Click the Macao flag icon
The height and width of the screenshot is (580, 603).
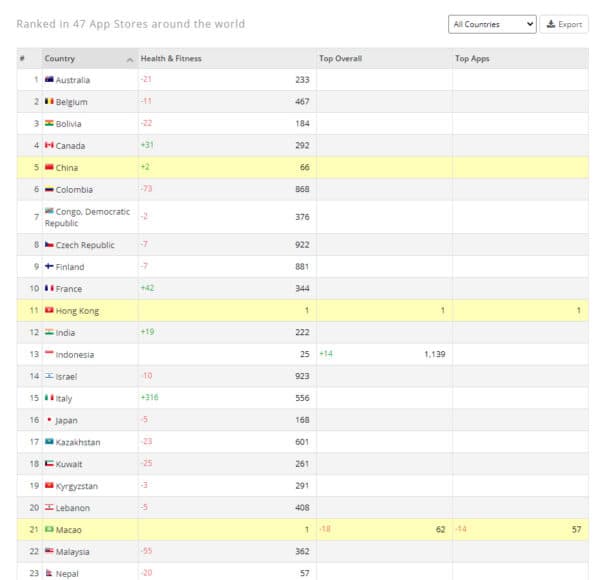[49, 529]
